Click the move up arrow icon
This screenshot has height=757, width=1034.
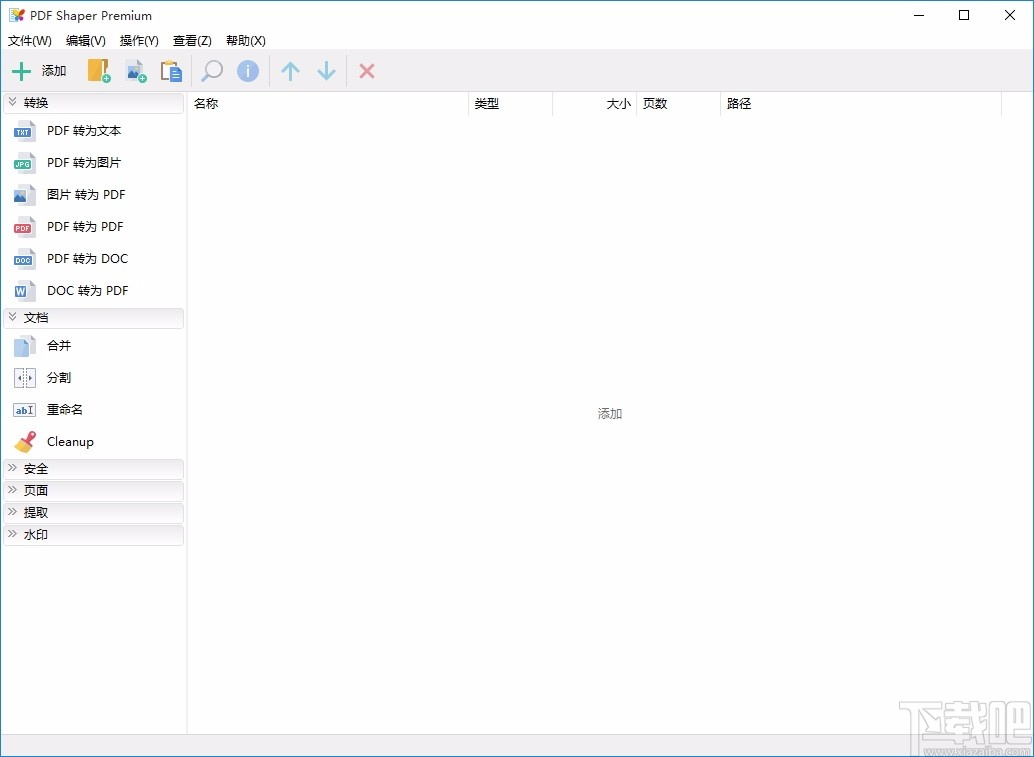(x=290, y=71)
